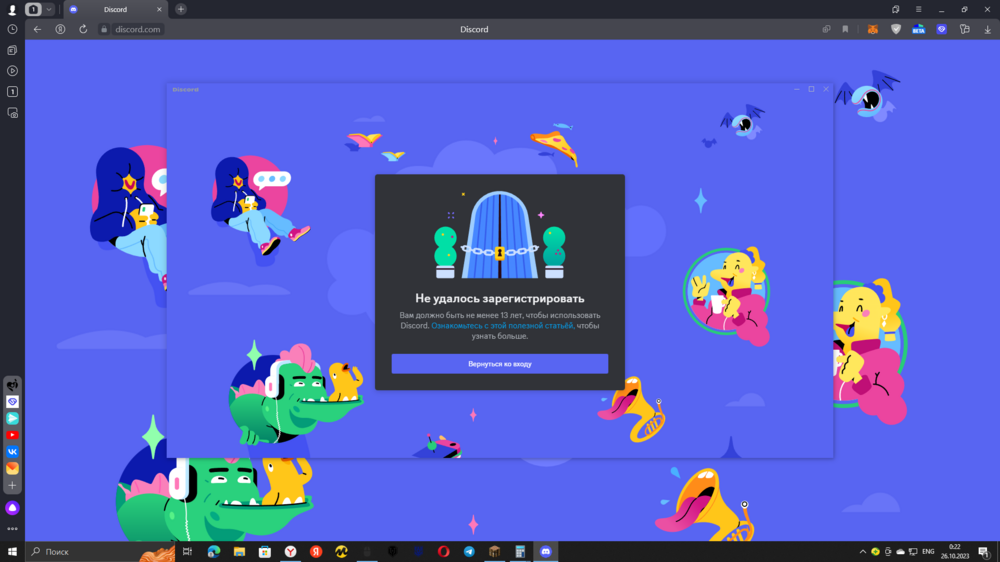Open the MetaMask fox extension
1000x562 pixels.
[x=872, y=29]
